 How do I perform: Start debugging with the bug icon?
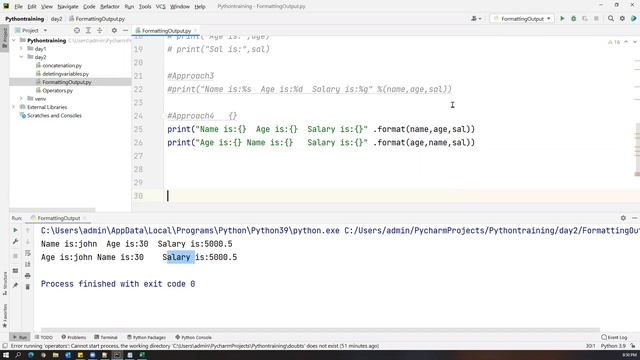click(x=573, y=18)
